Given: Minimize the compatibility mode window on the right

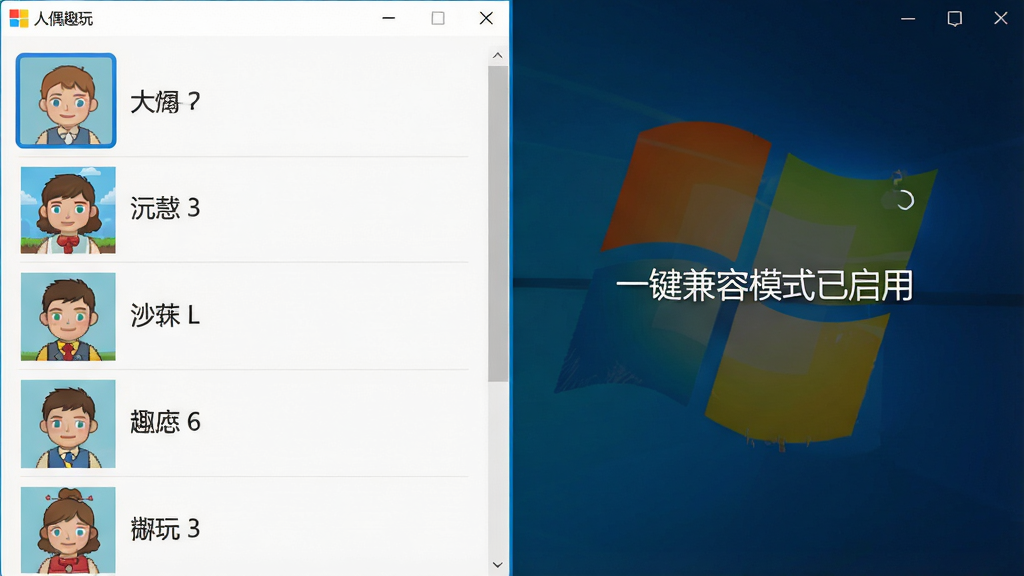Looking at the screenshot, I should [x=908, y=19].
